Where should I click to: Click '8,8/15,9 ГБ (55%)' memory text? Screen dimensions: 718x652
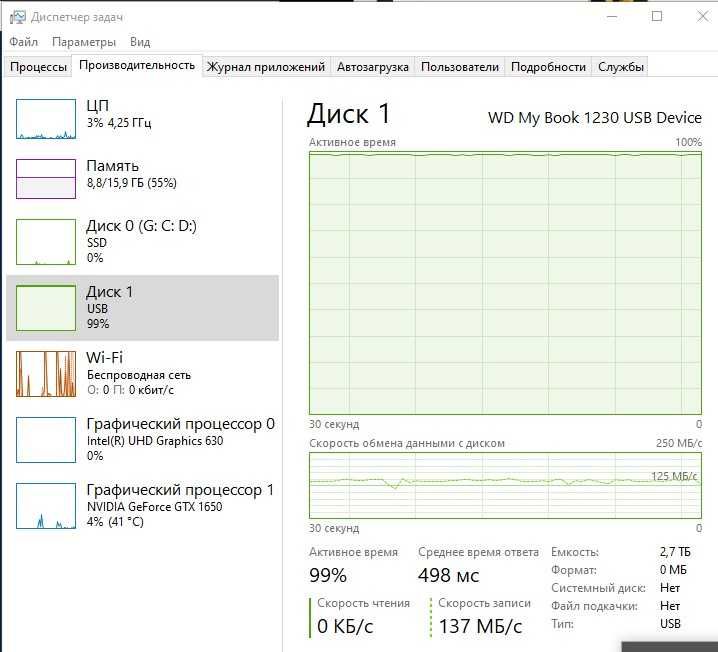coord(131,183)
